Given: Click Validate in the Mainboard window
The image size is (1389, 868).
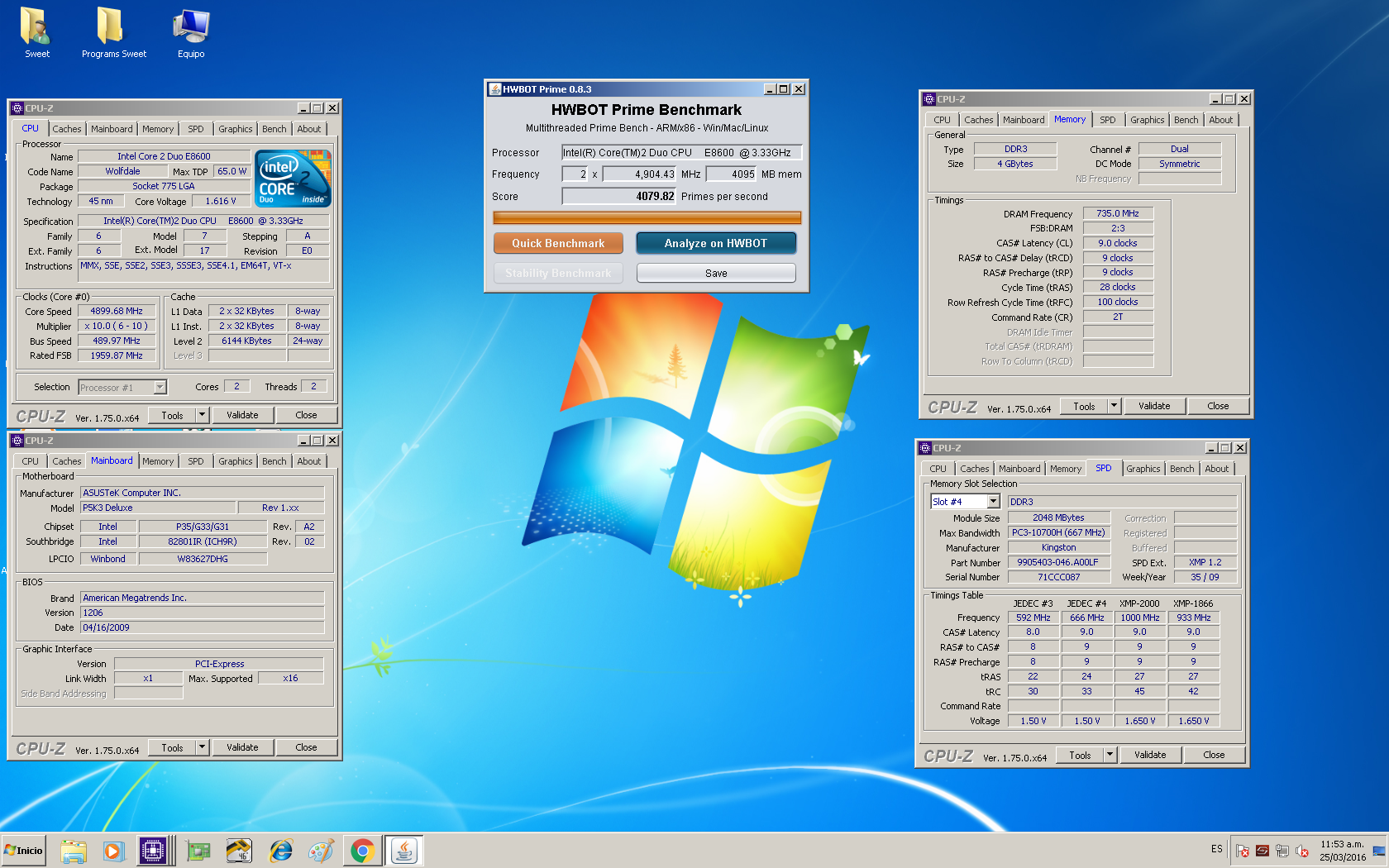Looking at the screenshot, I should [x=242, y=747].
